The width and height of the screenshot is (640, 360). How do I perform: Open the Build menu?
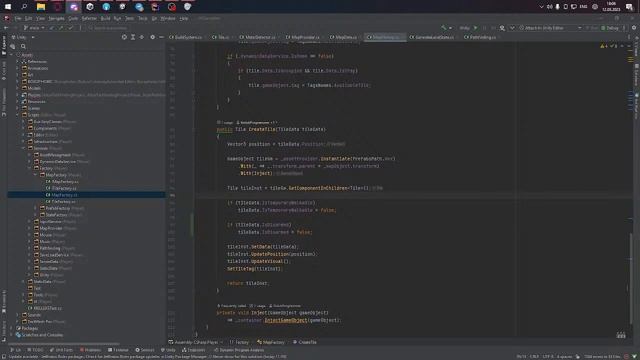click(x=105, y=18)
